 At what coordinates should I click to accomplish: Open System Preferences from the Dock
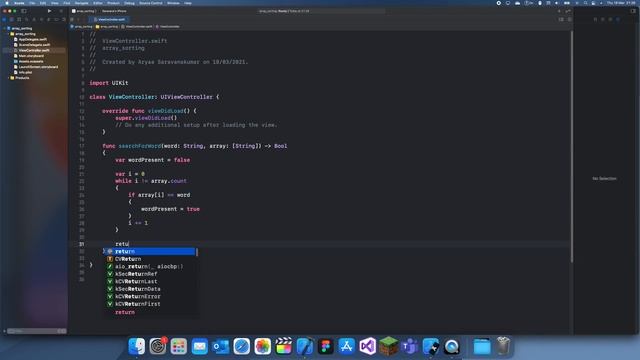tap(158, 347)
